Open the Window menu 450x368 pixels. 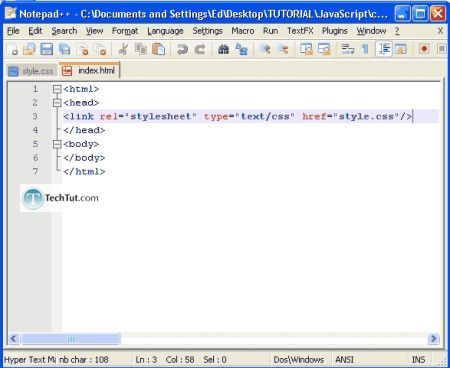371,31
